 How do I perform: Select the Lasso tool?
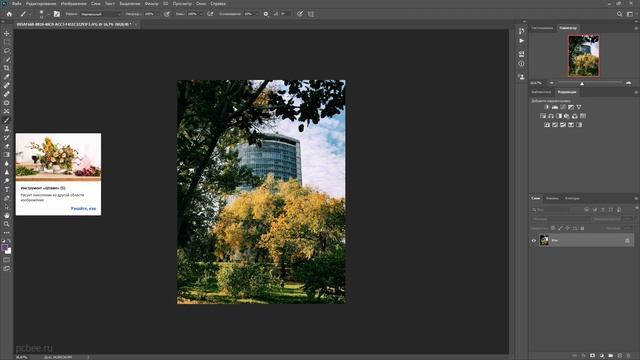pyautogui.click(x=7, y=51)
